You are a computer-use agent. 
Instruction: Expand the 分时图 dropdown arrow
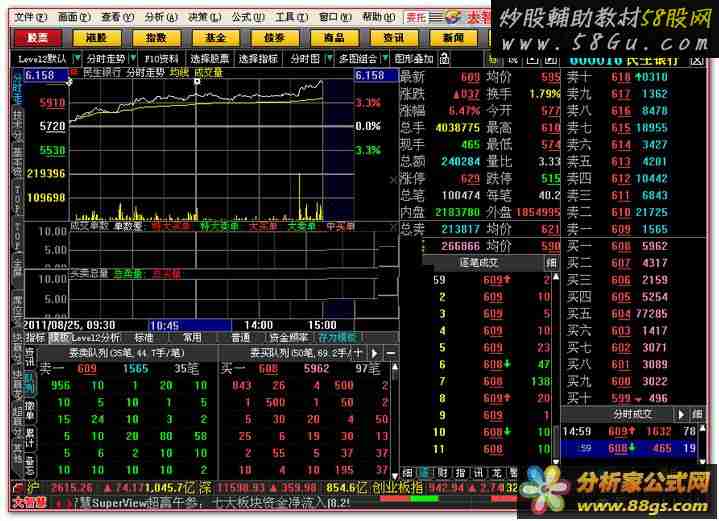coord(328,59)
